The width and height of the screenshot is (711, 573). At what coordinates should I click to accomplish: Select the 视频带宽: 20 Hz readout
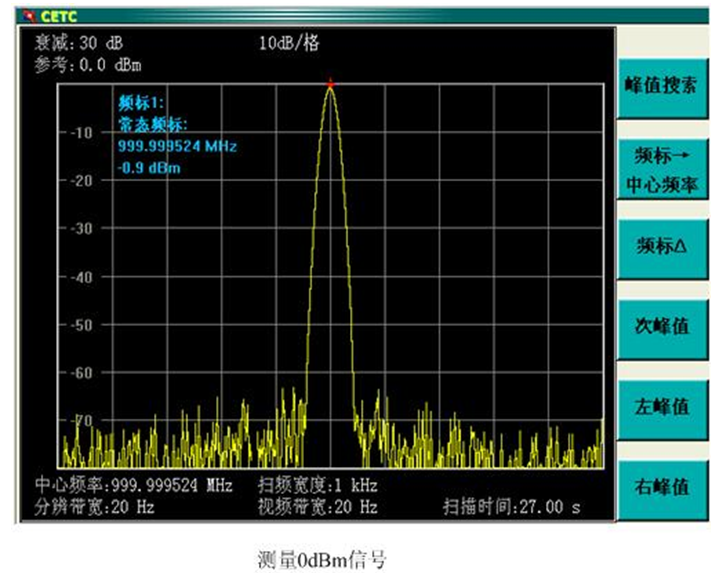click(x=318, y=507)
